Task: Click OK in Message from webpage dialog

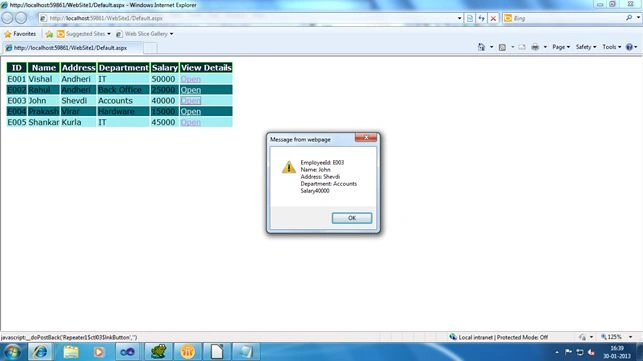Action: pos(352,218)
